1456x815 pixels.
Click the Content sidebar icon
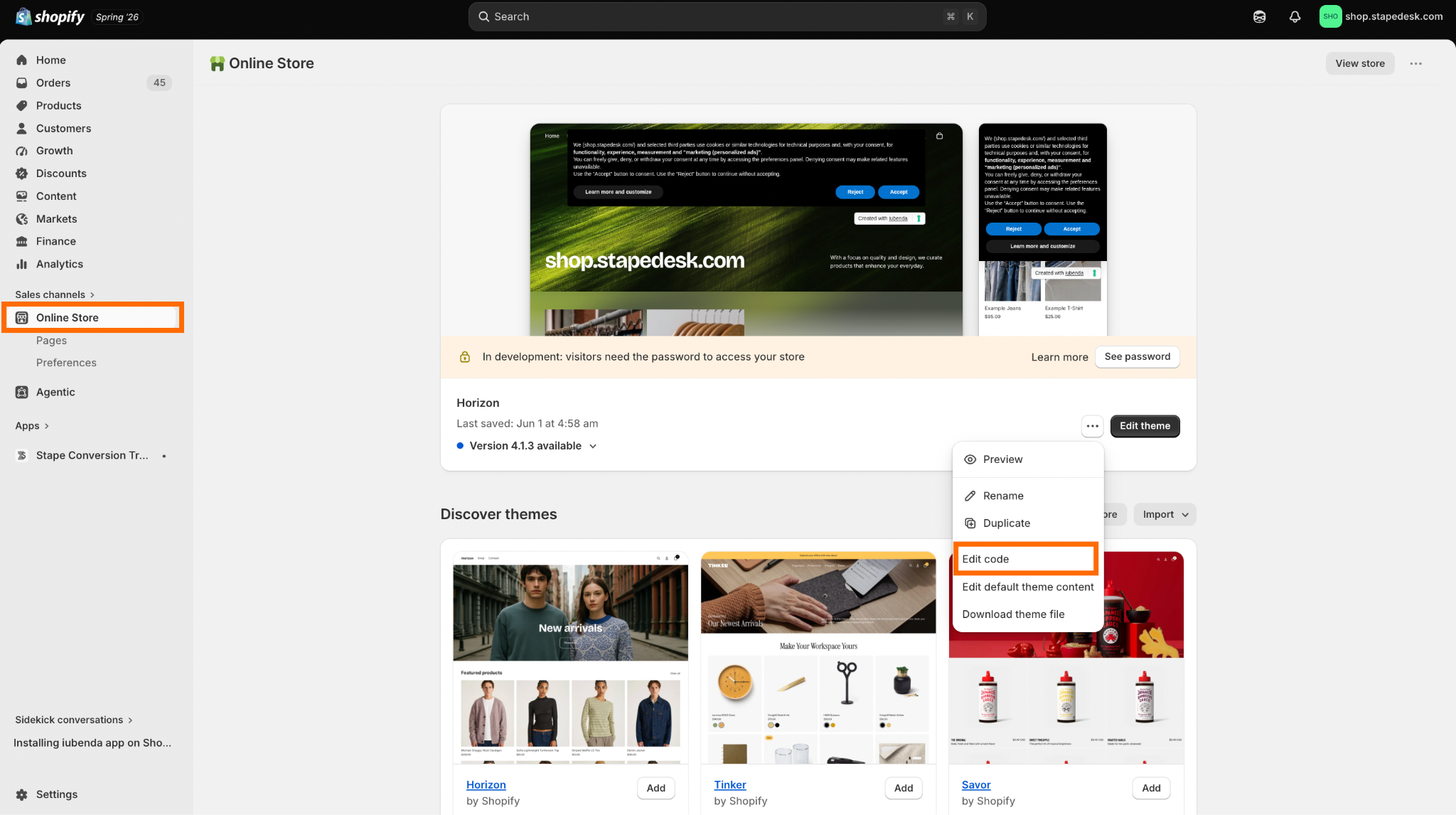click(22, 196)
